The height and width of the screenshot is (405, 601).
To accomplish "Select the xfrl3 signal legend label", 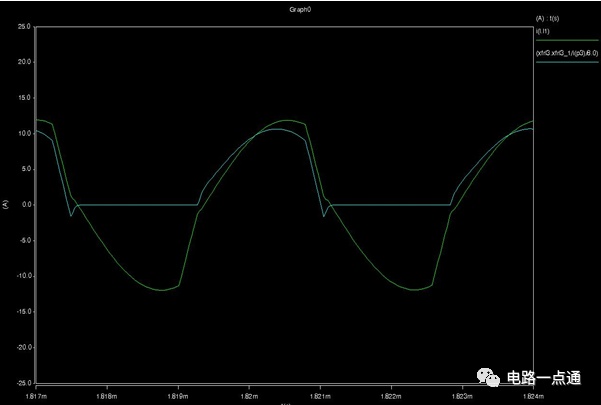I will coord(567,54).
